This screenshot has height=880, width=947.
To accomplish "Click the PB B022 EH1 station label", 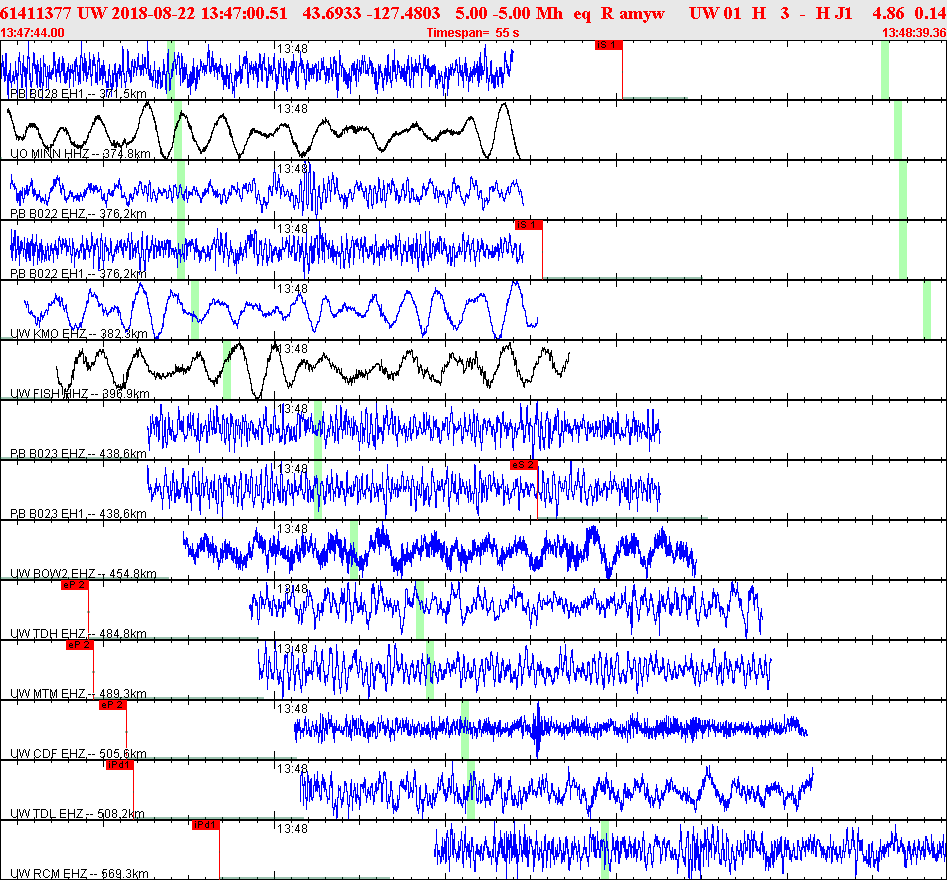I will [x=79, y=274].
